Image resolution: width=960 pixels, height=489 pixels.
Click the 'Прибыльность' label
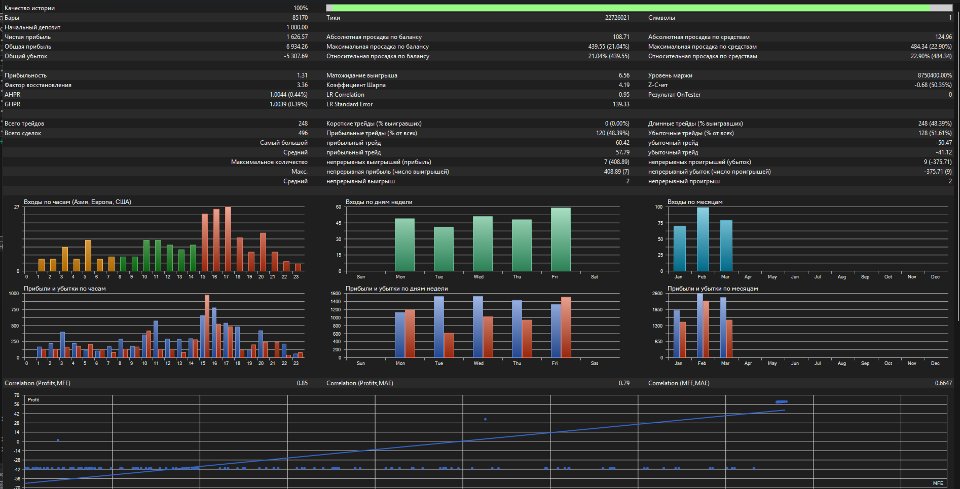point(25,75)
